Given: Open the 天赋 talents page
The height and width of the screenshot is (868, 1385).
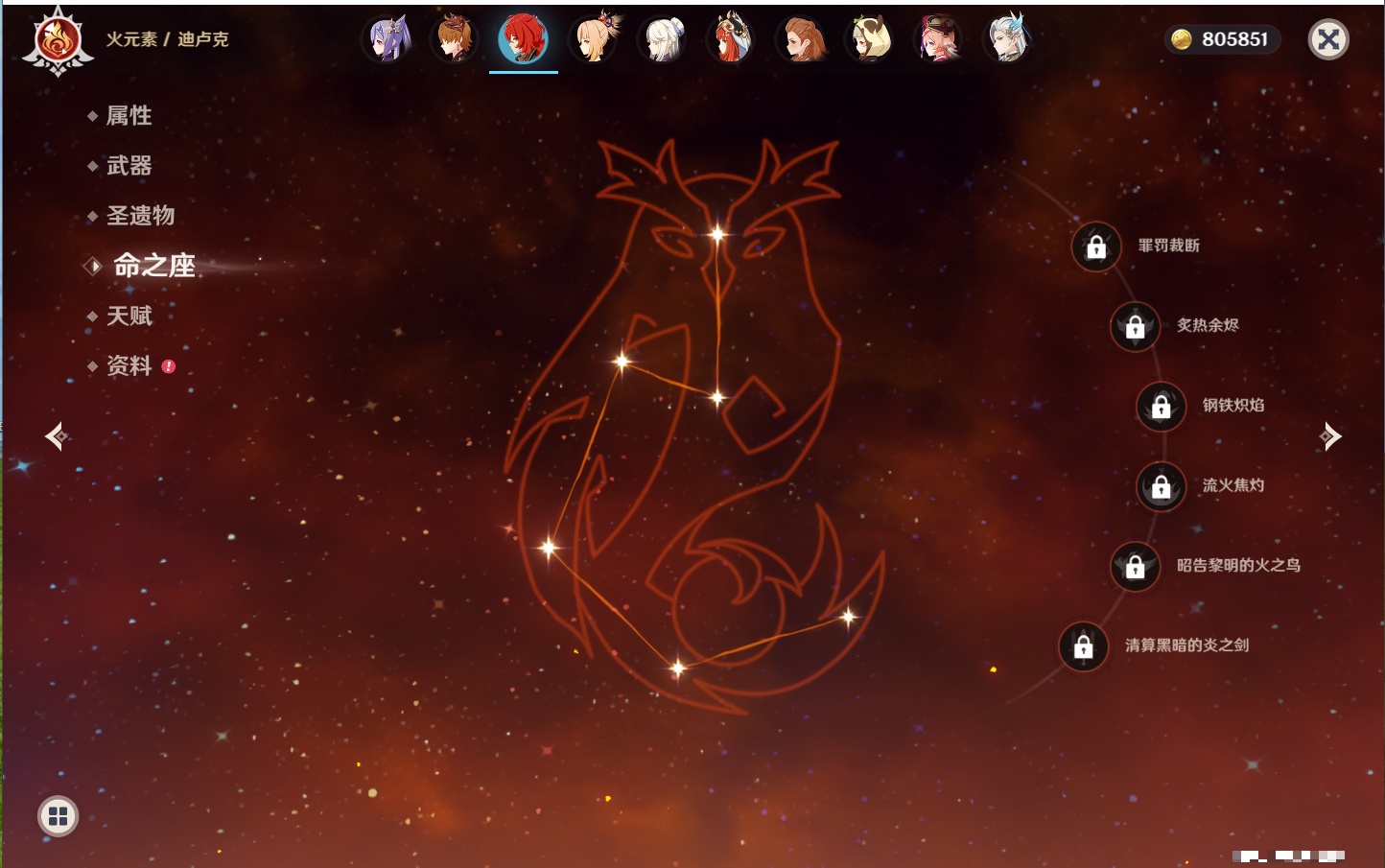Looking at the screenshot, I should [129, 316].
